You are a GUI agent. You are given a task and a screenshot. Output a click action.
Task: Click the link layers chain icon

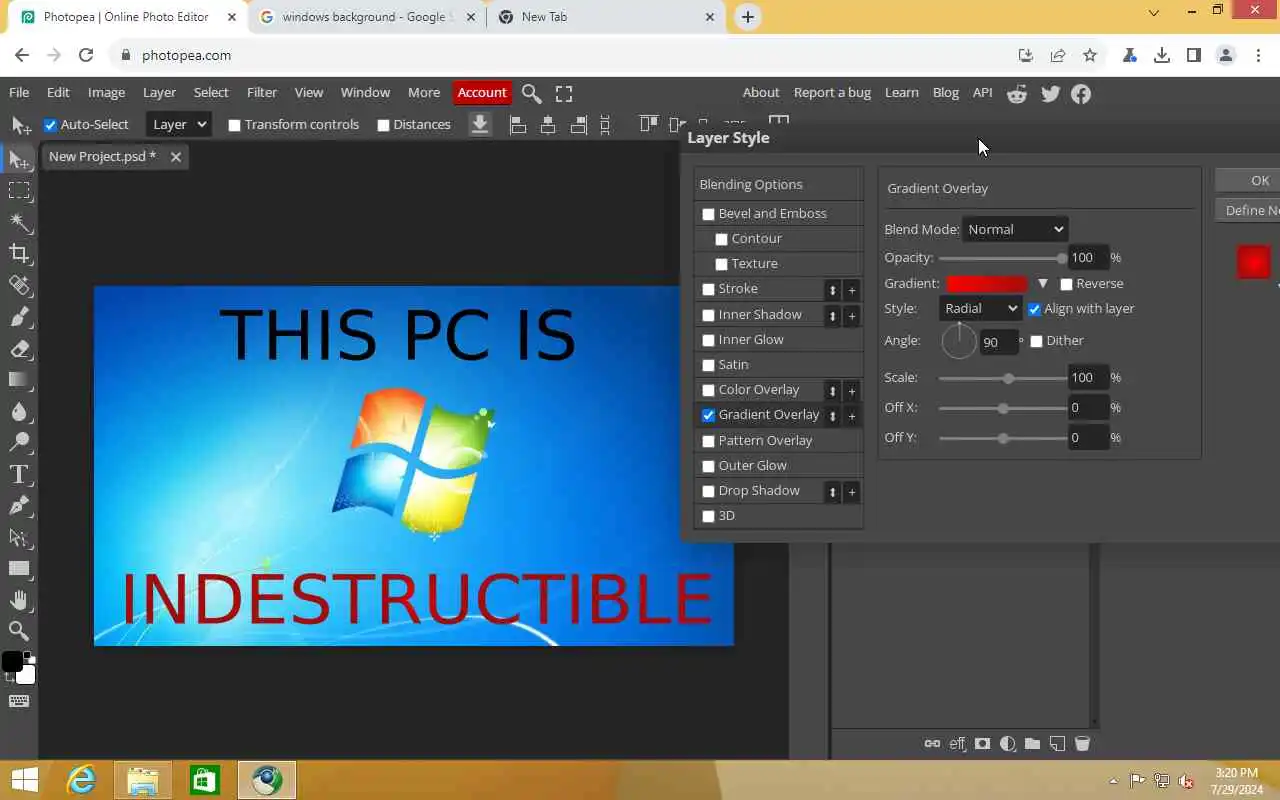pos(932,744)
